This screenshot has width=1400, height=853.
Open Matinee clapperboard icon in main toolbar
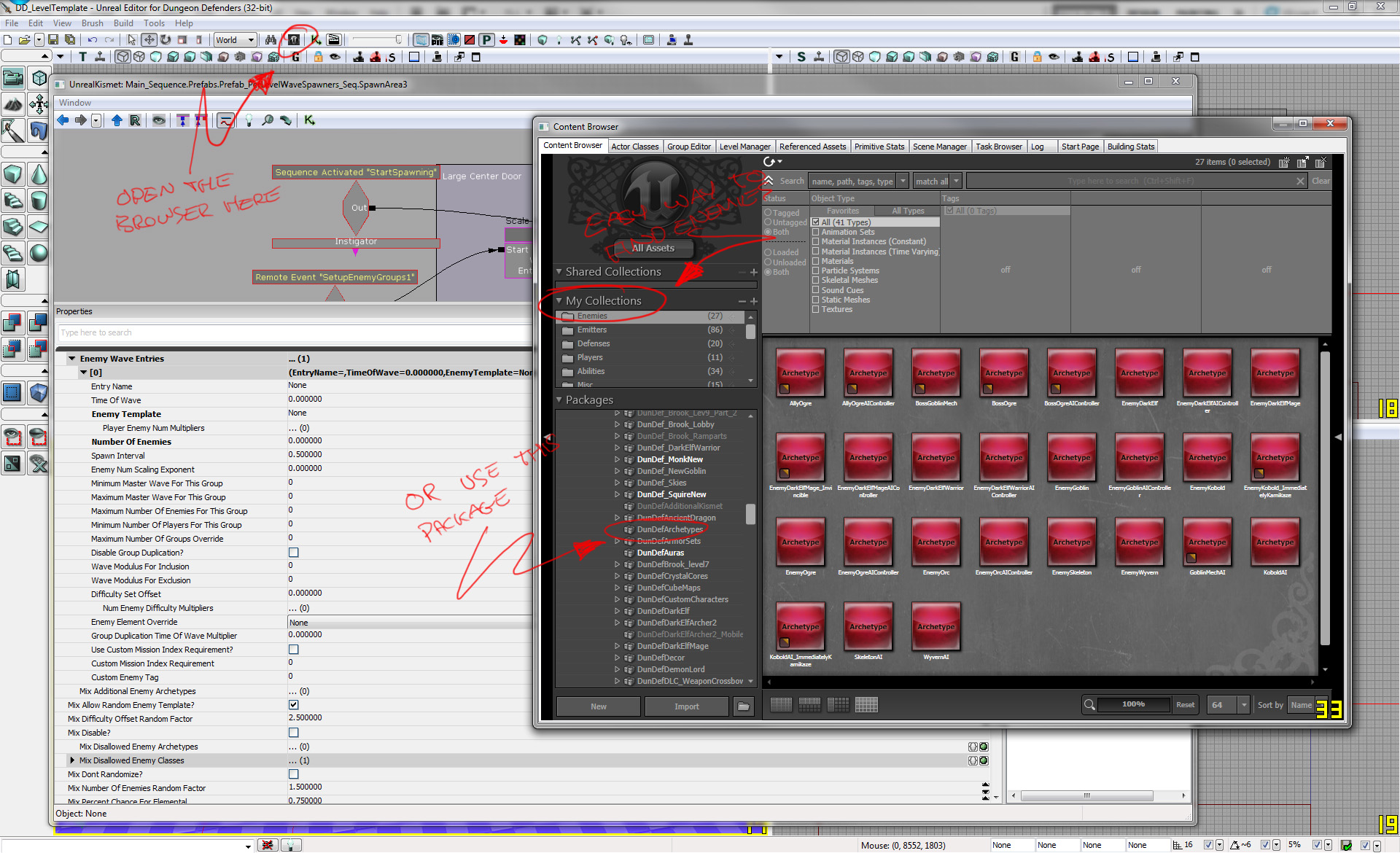tap(333, 39)
